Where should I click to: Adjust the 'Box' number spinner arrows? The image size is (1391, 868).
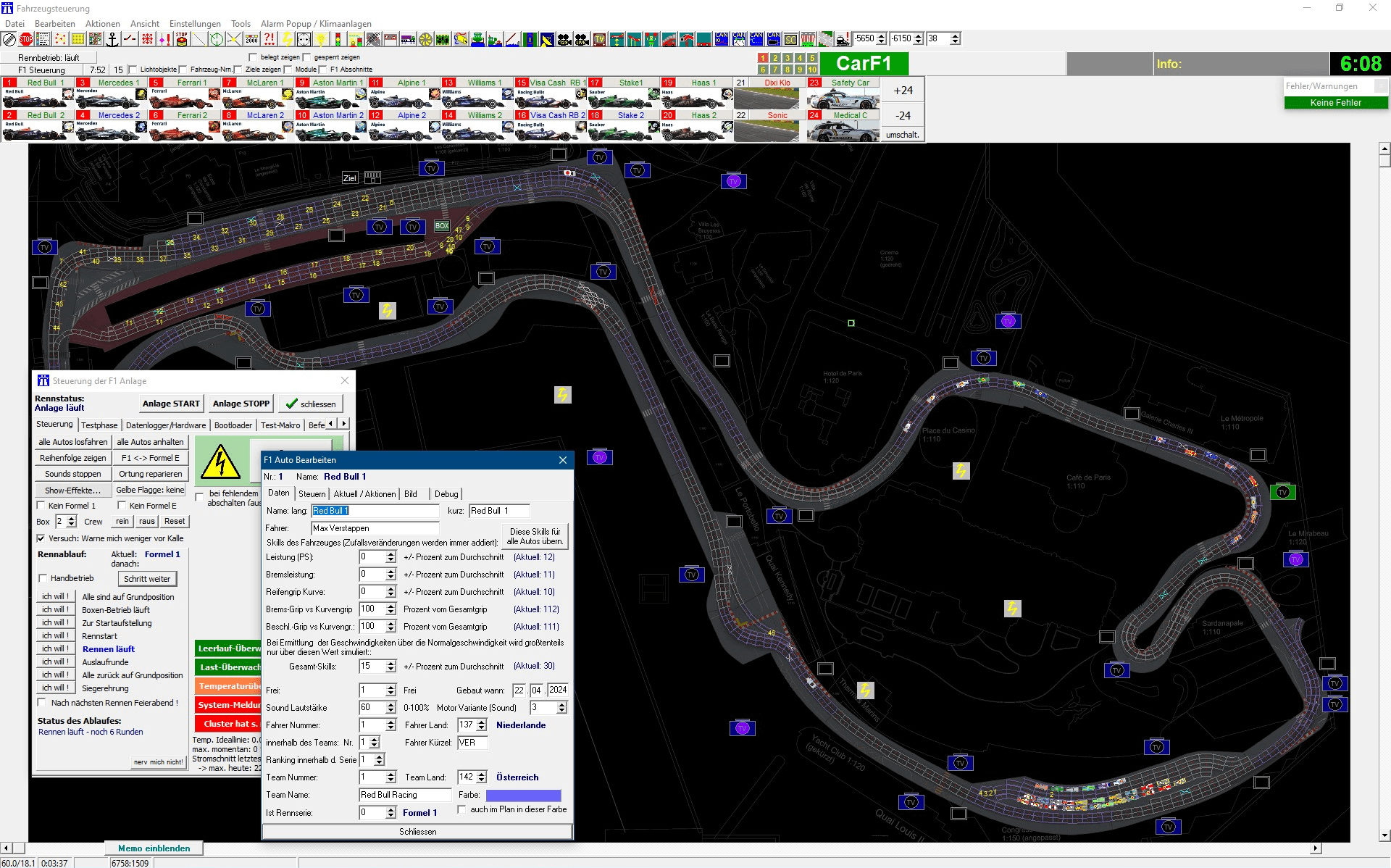coord(71,522)
